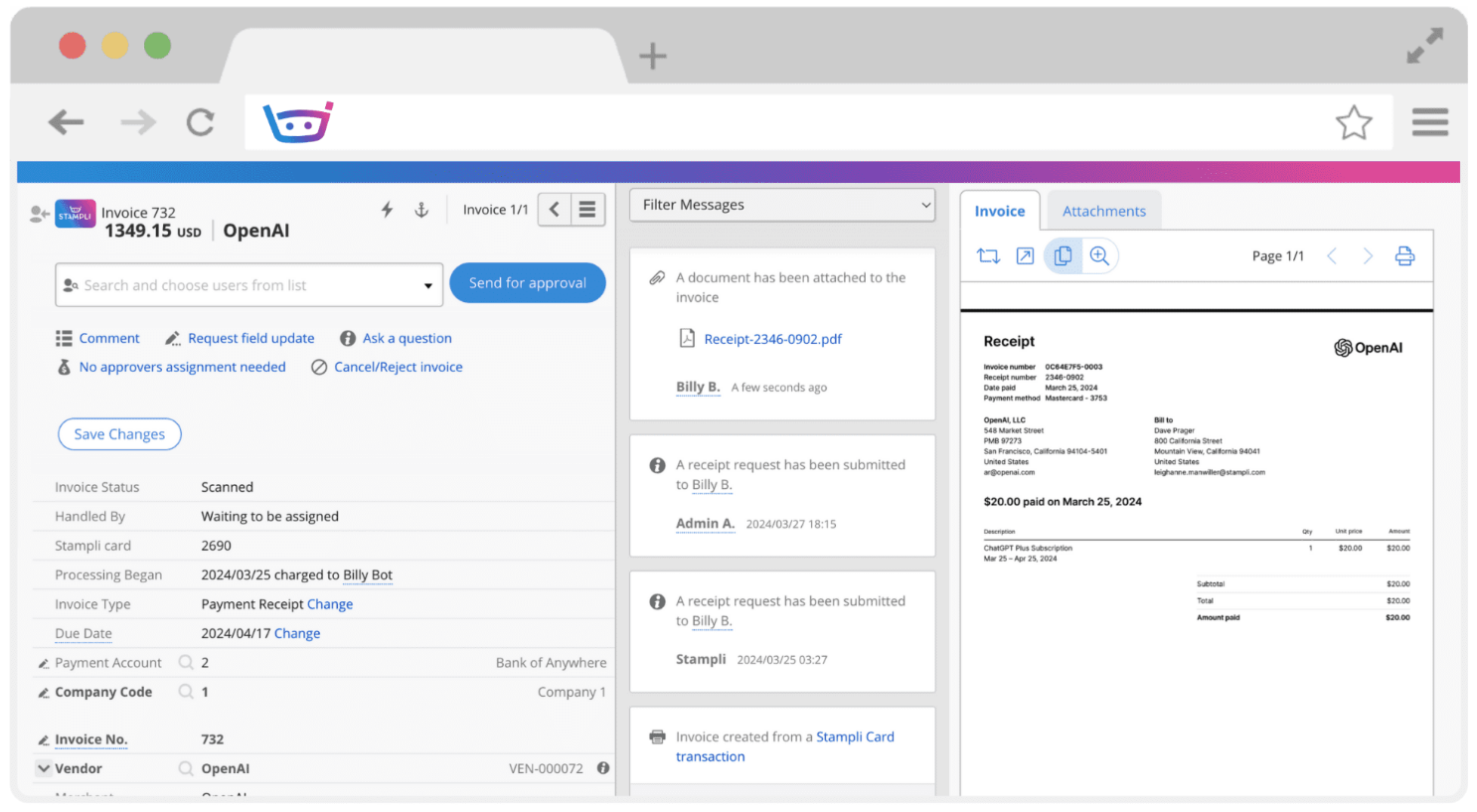The image size is (1477, 812).
Task: Click the Billy Bot name in Processing Began
Action: click(x=368, y=575)
